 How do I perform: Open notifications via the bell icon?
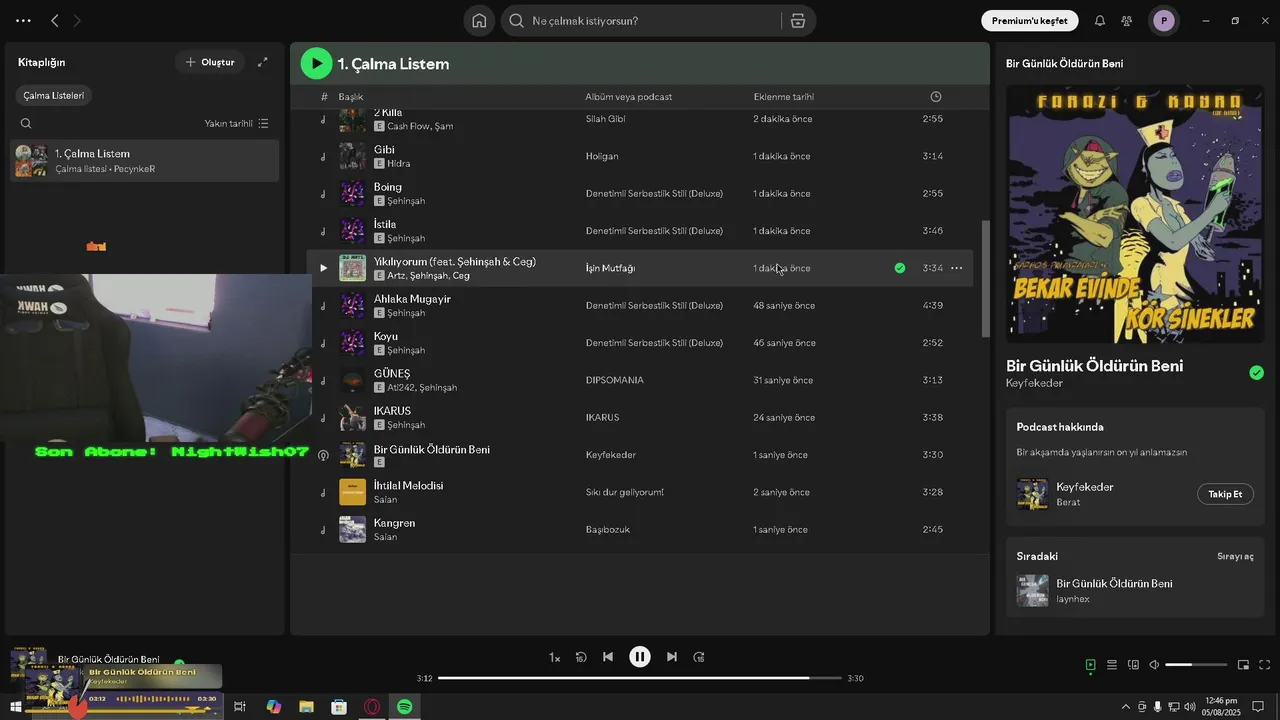1100,20
